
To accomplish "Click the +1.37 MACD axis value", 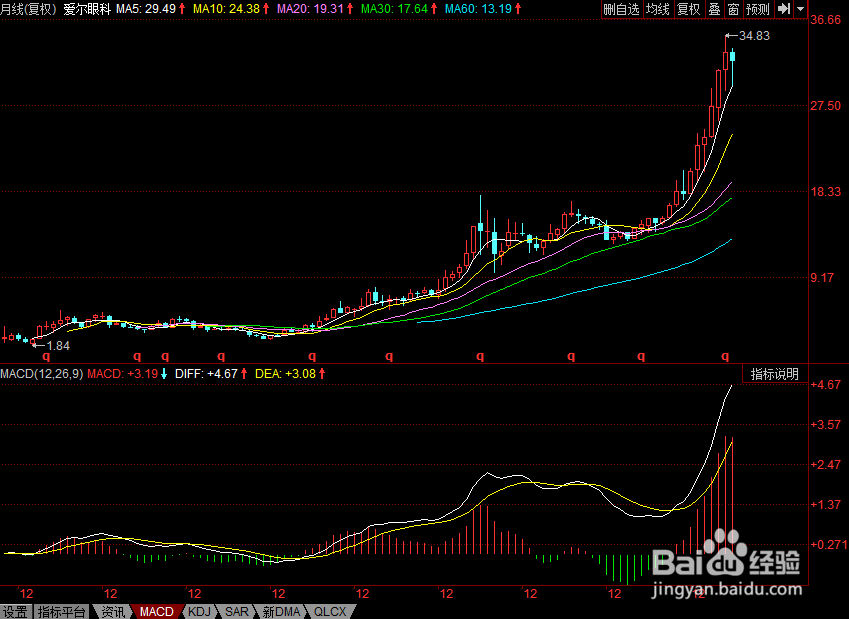I will 826,505.
